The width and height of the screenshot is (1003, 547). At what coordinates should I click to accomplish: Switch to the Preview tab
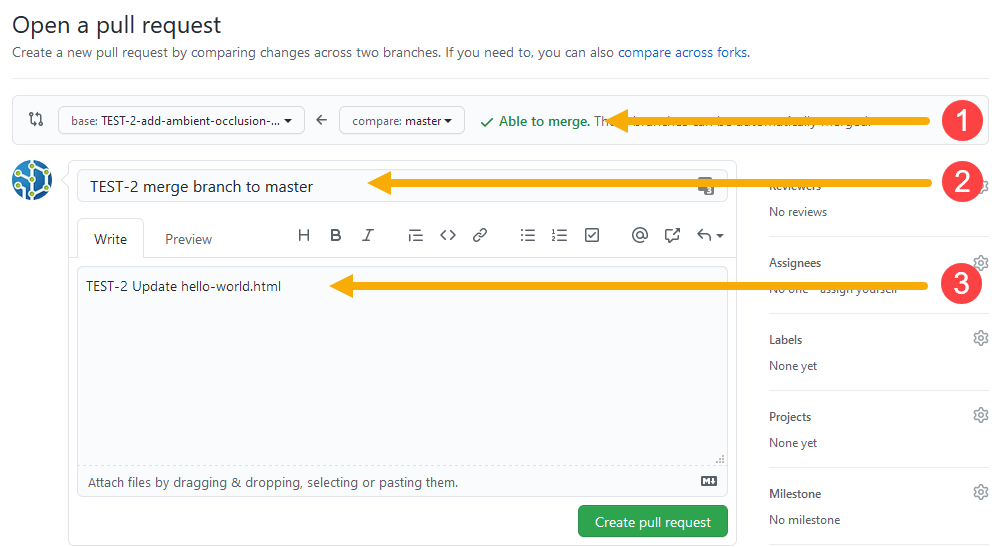pyautogui.click(x=188, y=239)
